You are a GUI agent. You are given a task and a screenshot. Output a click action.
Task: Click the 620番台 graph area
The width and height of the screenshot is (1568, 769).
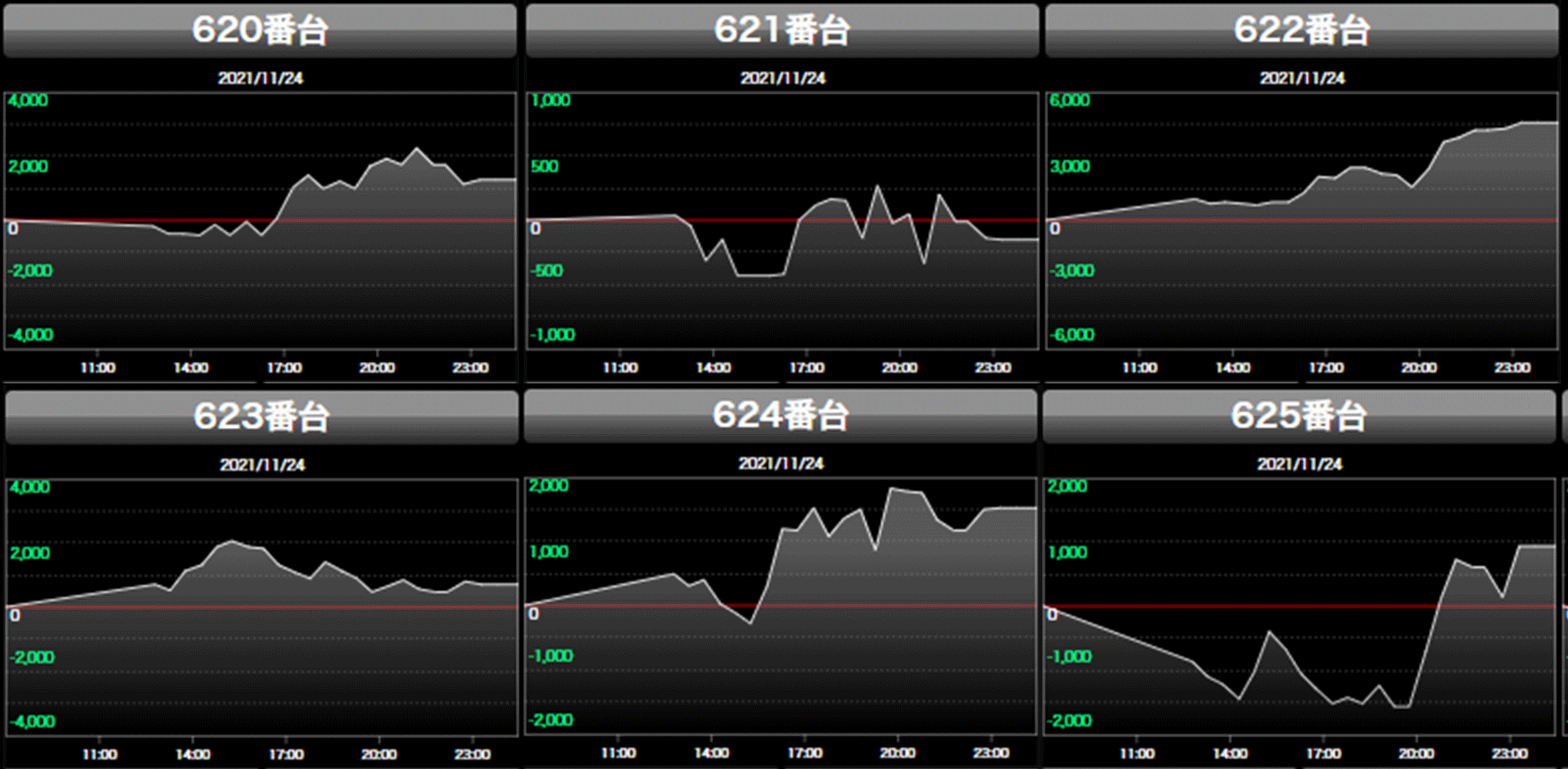260,221
